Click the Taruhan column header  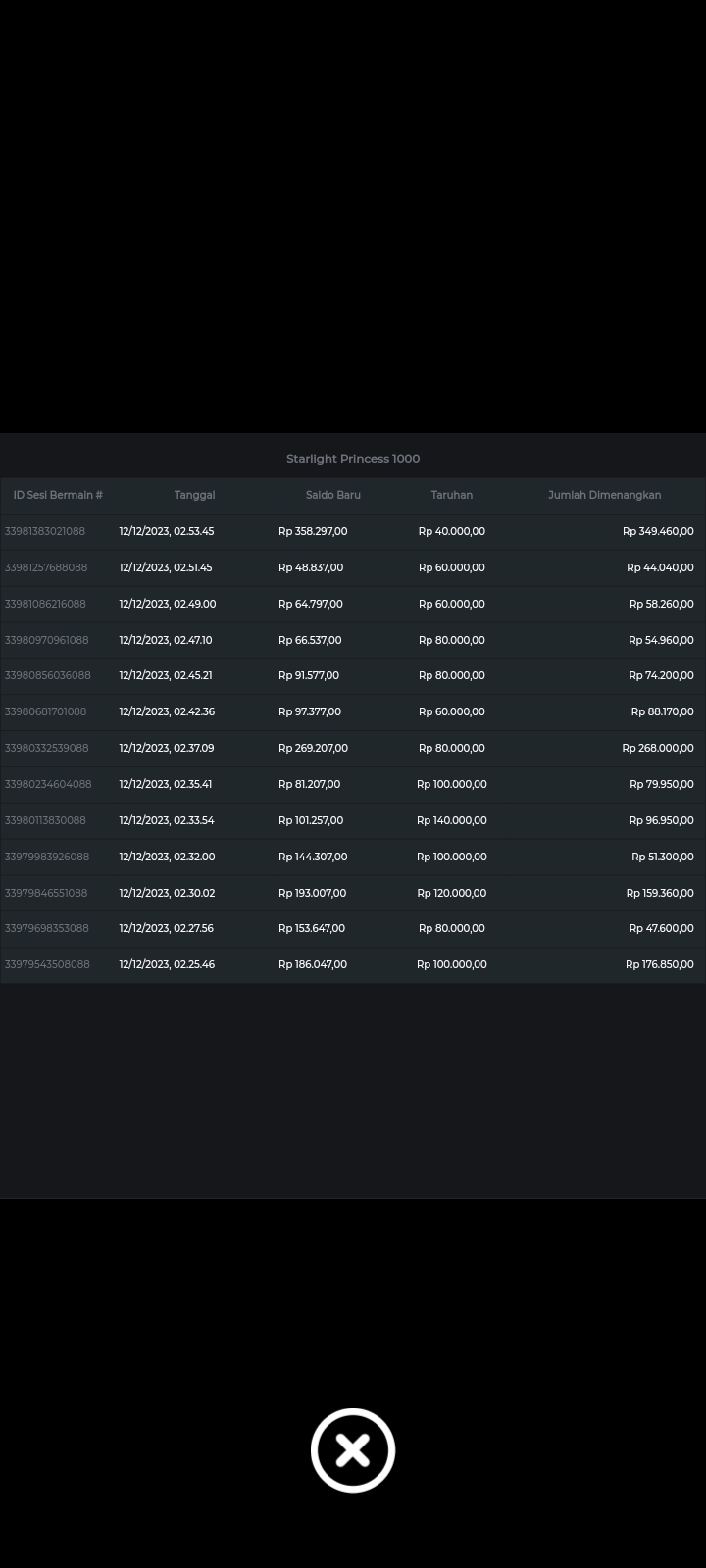(451, 495)
